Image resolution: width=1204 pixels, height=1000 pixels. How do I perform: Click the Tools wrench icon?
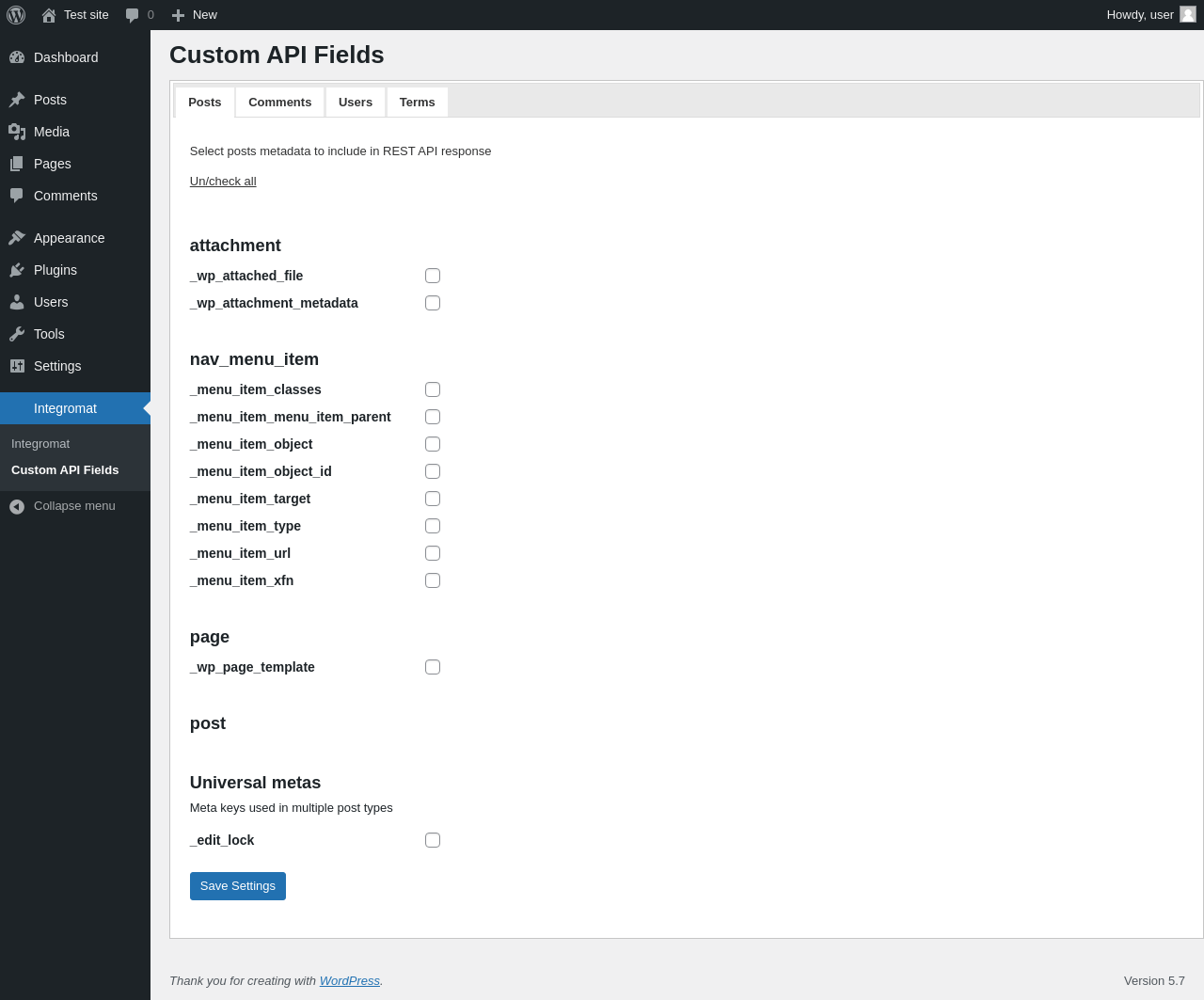coord(17,334)
